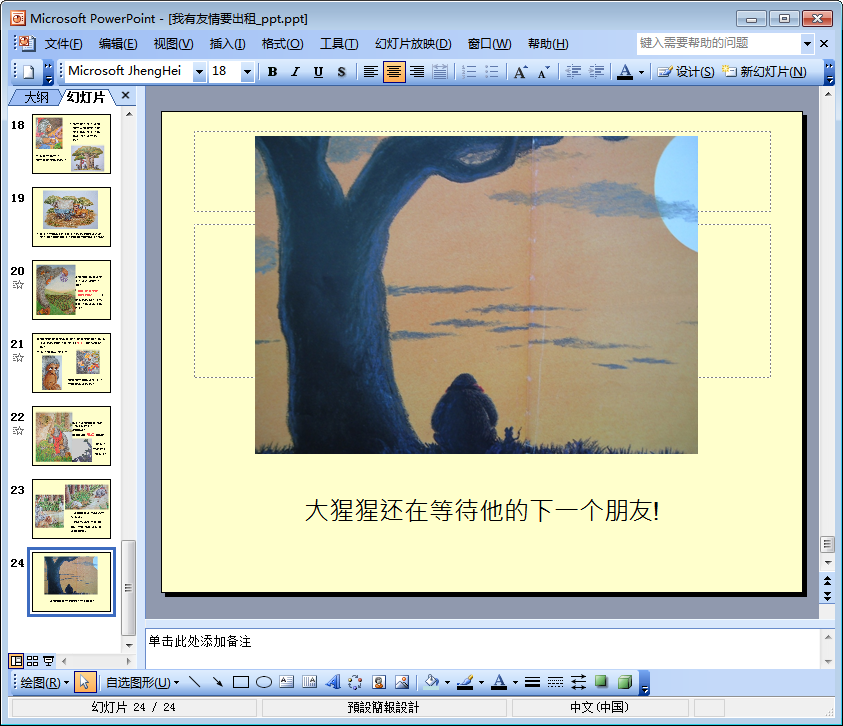The image size is (843, 726).
Task: Apply distributed alignment
Action: point(440,72)
